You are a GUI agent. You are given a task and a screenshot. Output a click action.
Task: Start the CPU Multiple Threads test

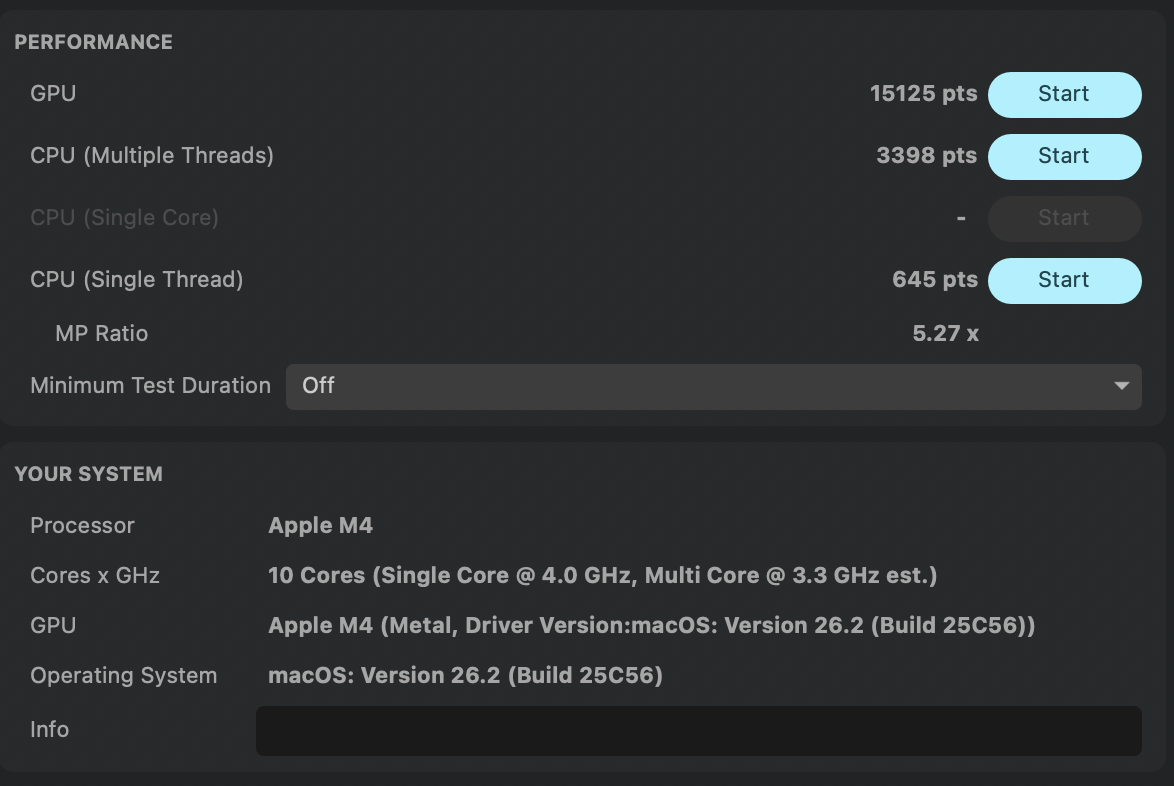1064,156
